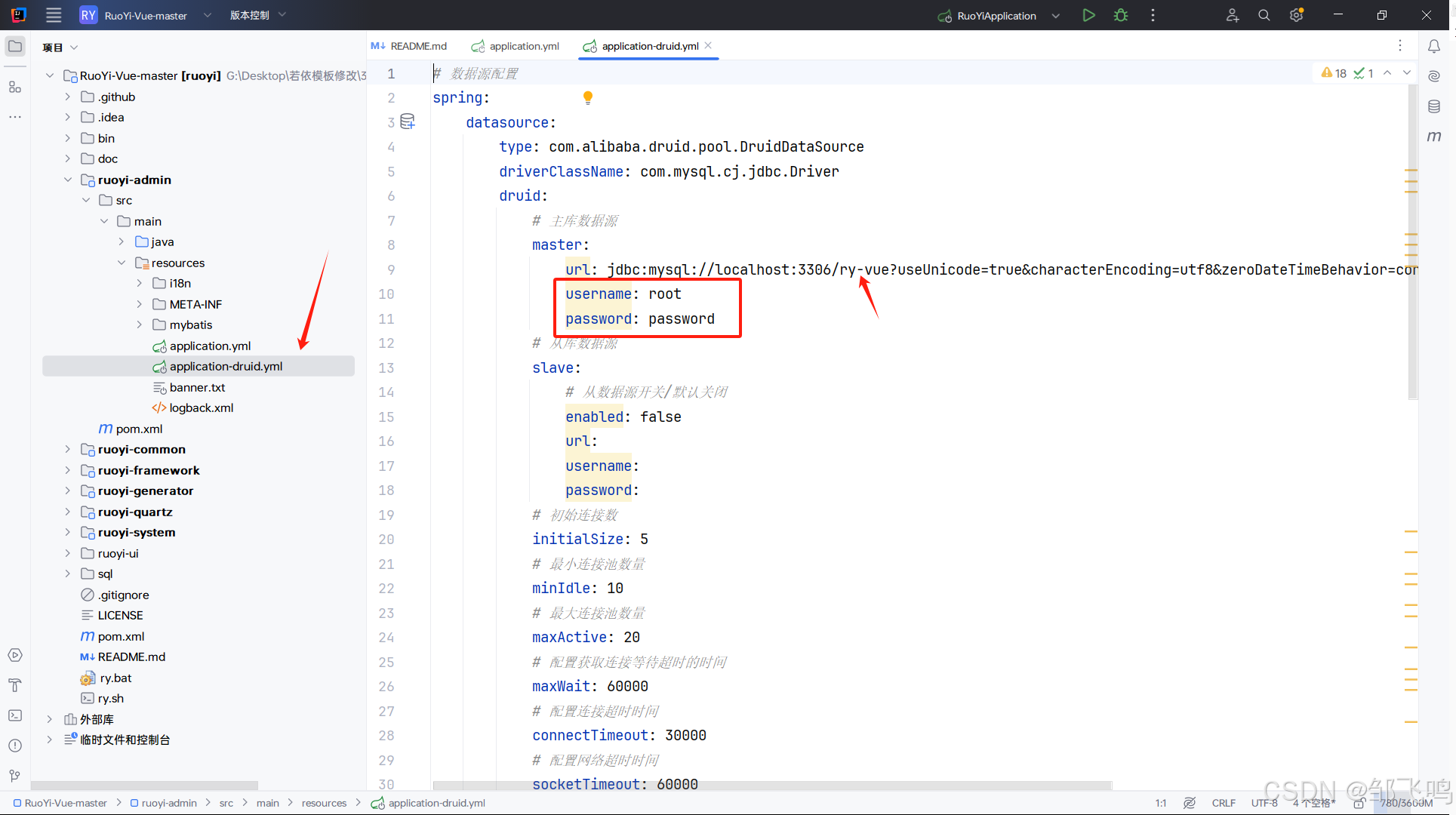Viewport: 1456px width, 815px height.
Task: Run RuoYiApplication with the play icon
Action: [x=1088, y=15]
